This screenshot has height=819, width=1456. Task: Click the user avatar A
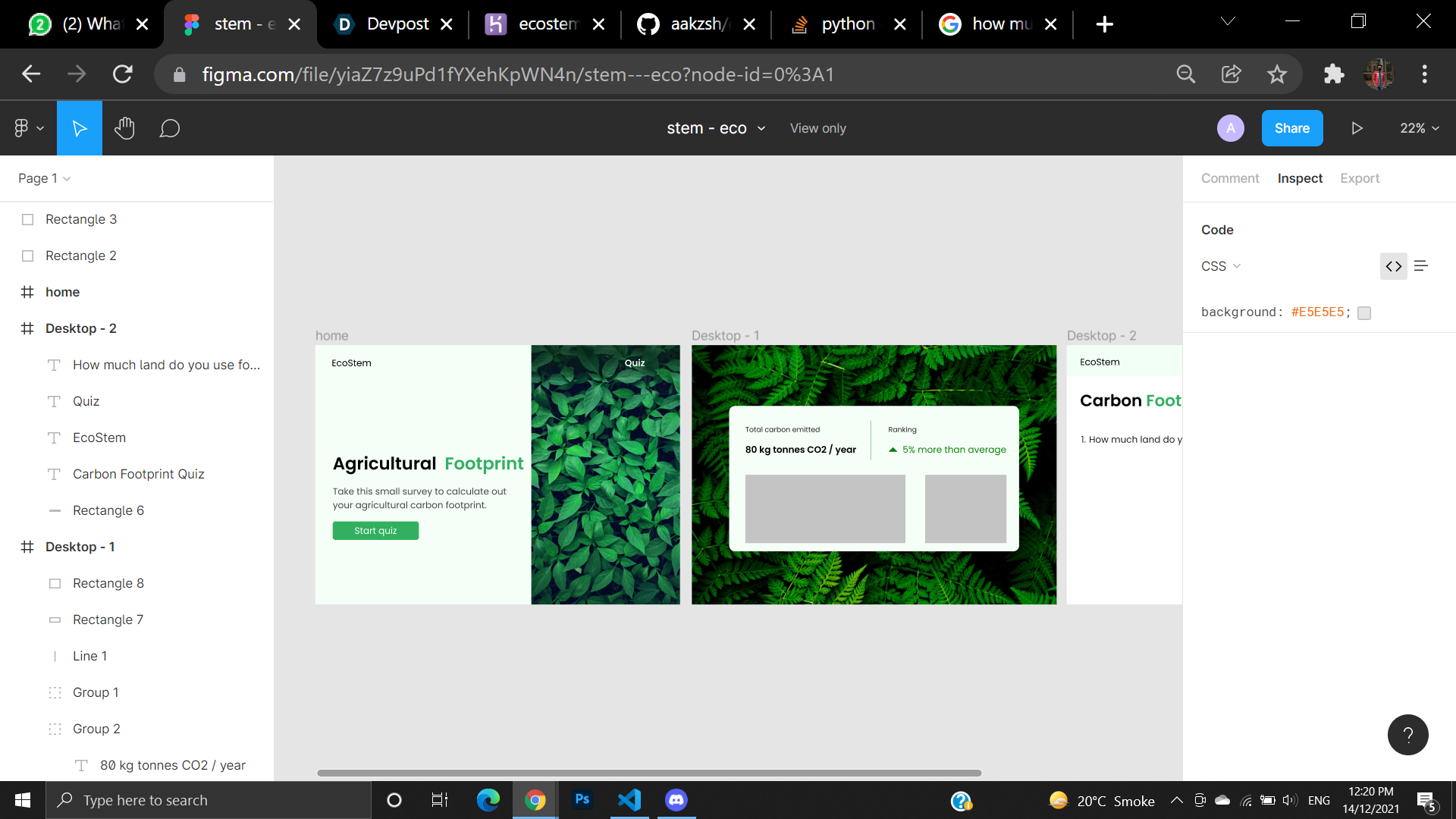[1230, 128]
